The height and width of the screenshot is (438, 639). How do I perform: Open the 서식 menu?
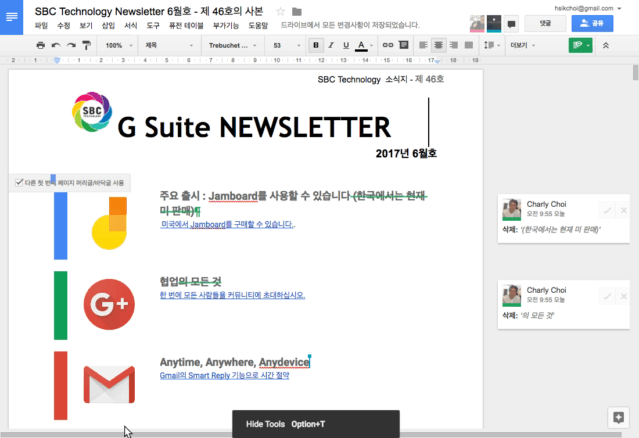point(131,26)
